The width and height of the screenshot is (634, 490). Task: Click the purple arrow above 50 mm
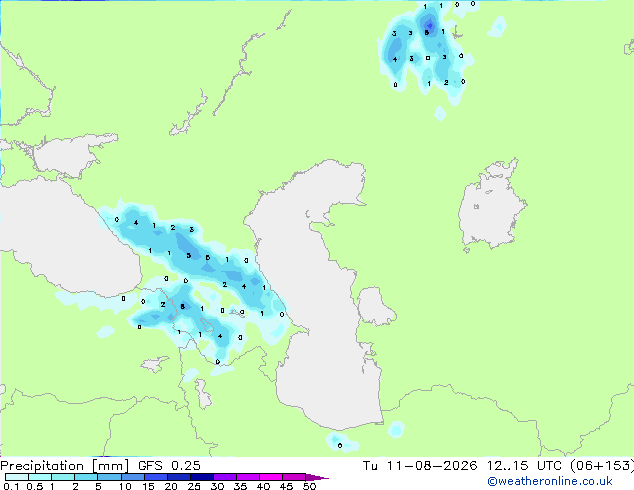317,477
